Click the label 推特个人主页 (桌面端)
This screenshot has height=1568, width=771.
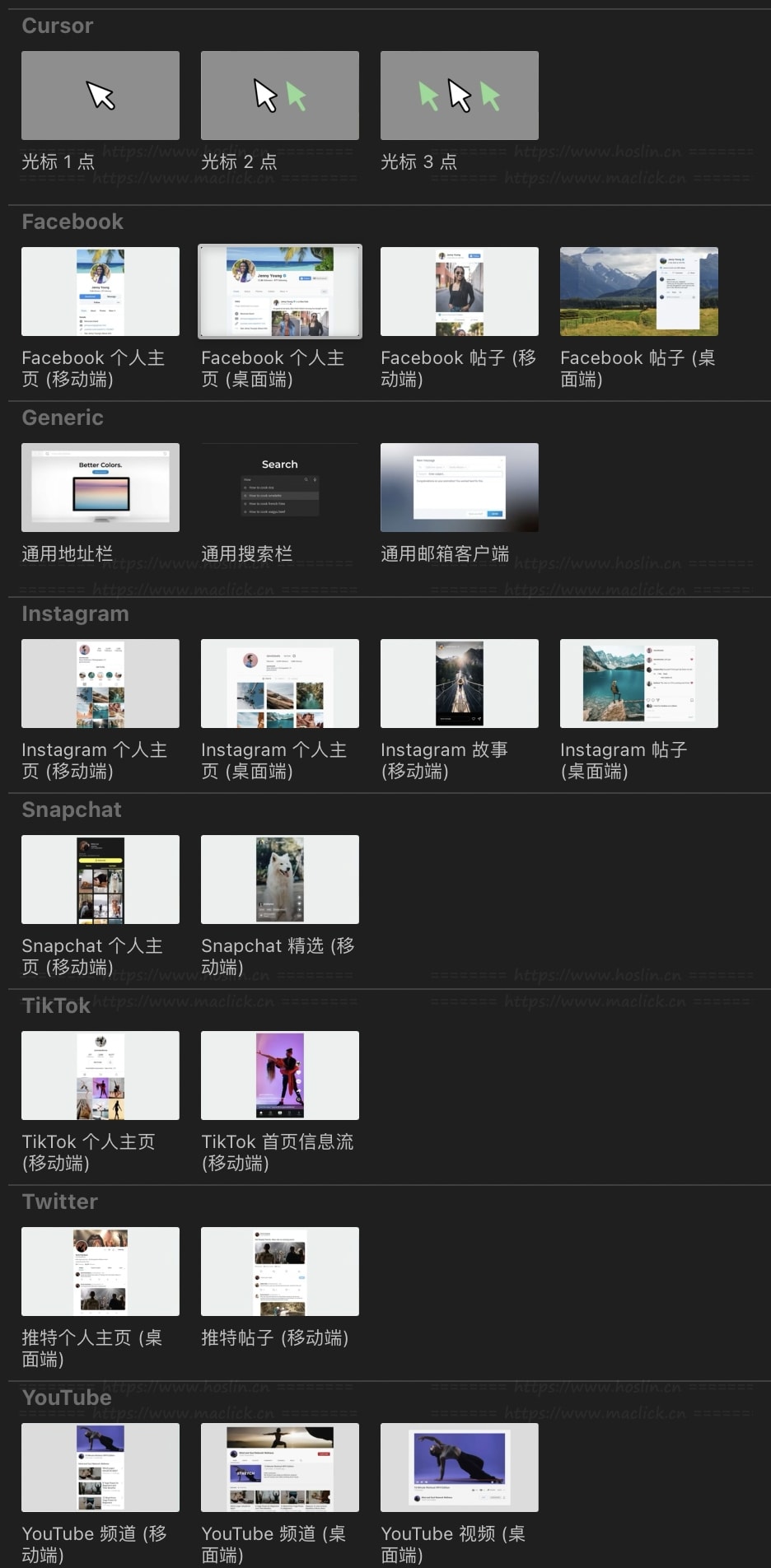tap(91, 1348)
